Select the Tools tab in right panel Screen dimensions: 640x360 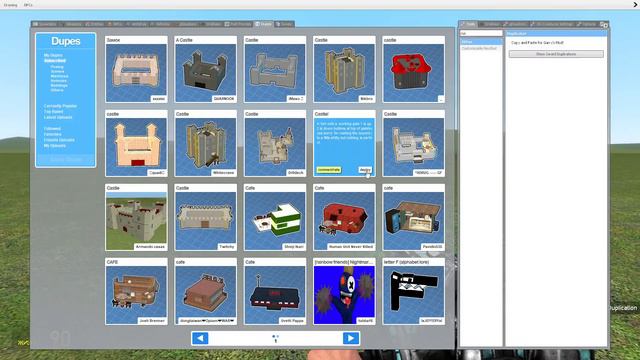[x=468, y=24]
